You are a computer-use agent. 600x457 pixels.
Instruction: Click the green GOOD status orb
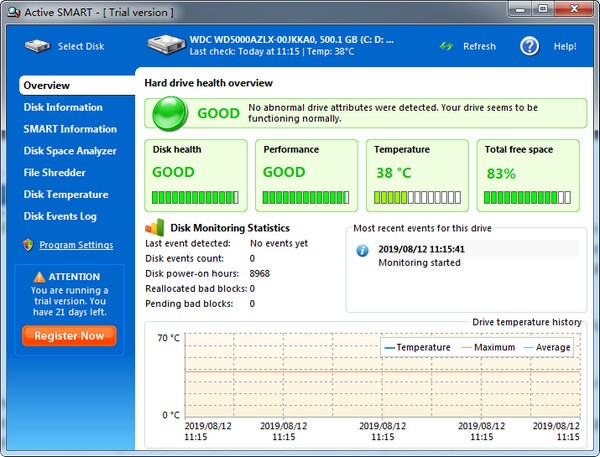tap(170, 114)
